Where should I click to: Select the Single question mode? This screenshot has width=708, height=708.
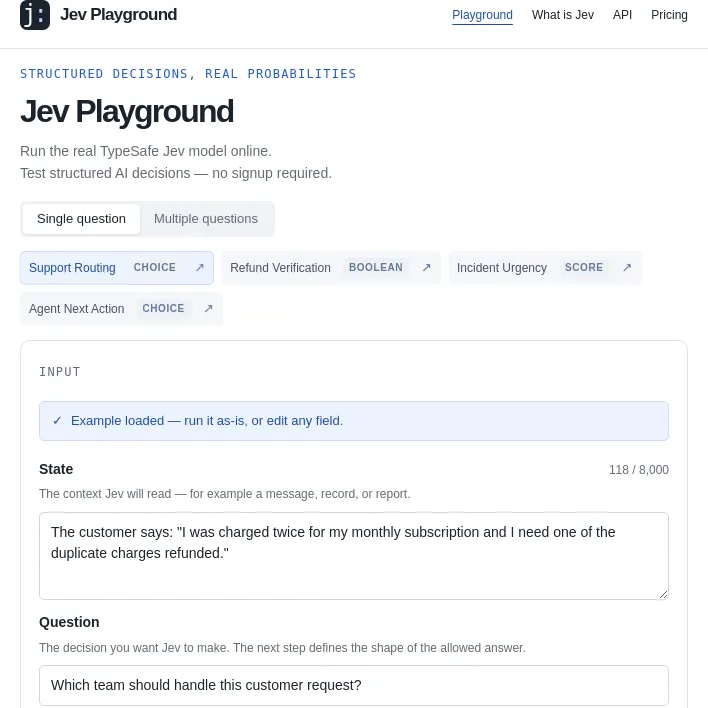pyautogui.click(x=81, y=219)
